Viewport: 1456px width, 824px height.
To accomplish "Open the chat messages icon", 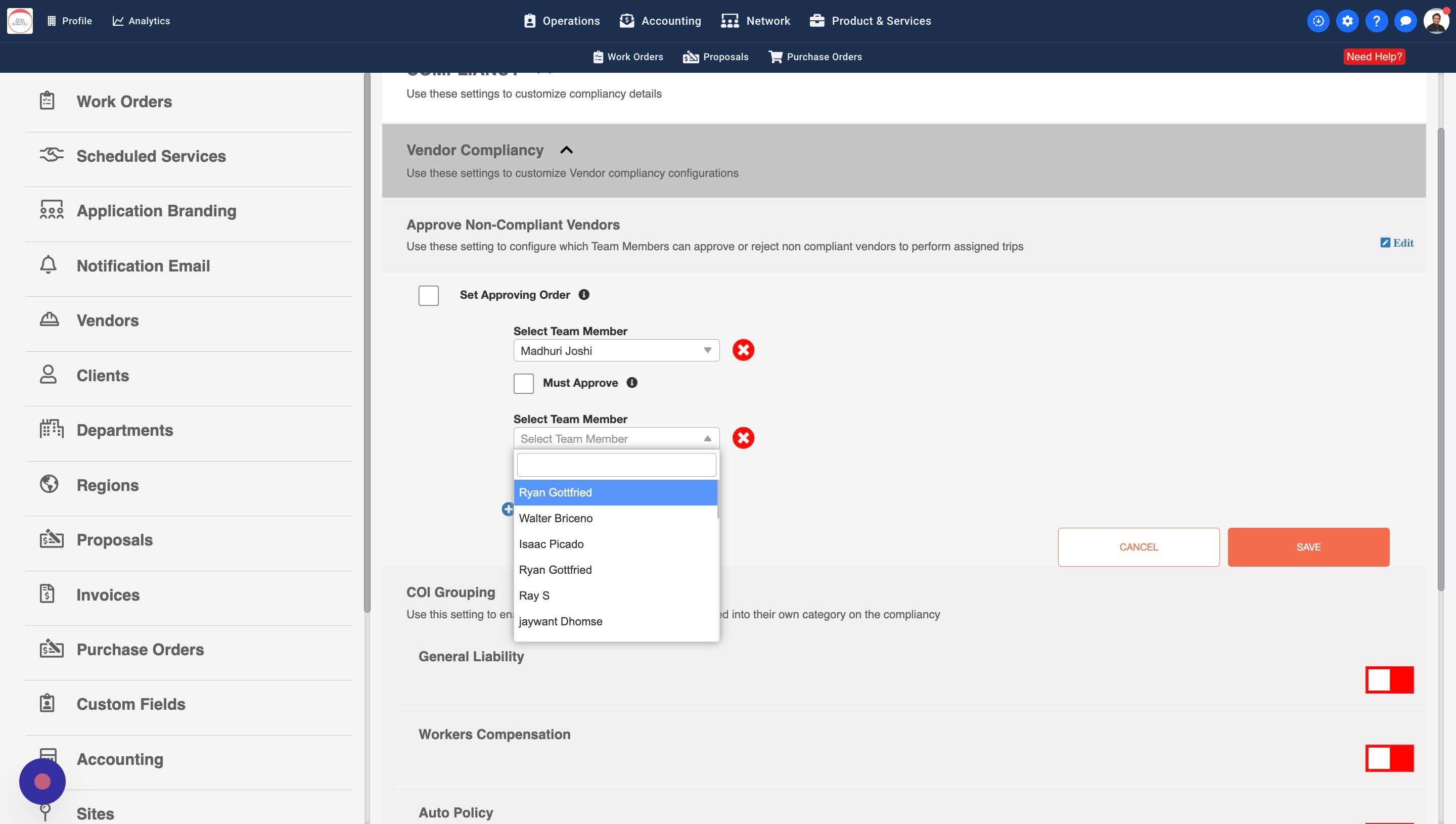I will [1405, 21].
